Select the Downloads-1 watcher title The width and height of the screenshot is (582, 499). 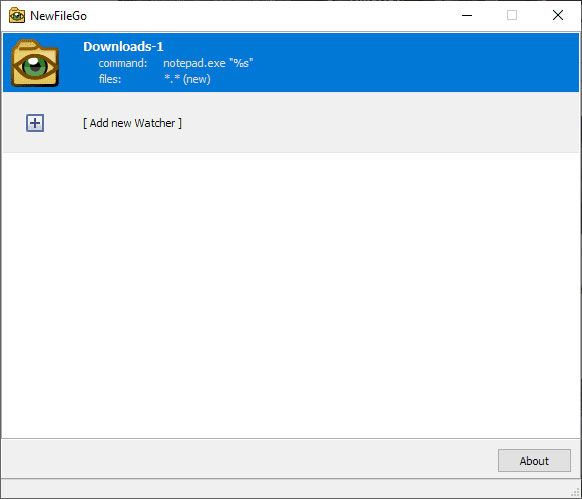[123, 46]
